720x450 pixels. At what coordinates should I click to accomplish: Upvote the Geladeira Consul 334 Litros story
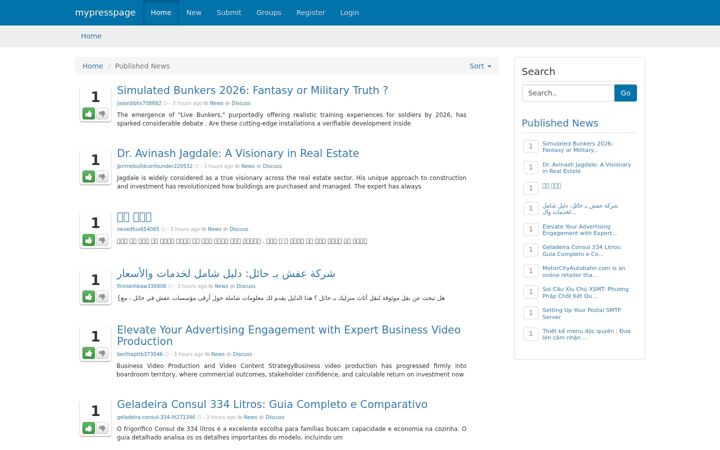89,428
